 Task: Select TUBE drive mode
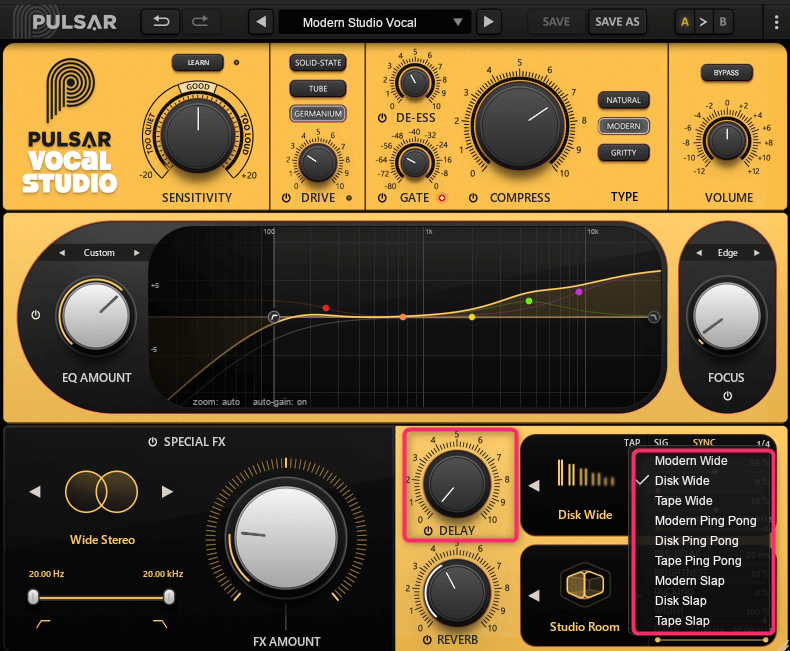pyautogui.click(x=318, y=89)
